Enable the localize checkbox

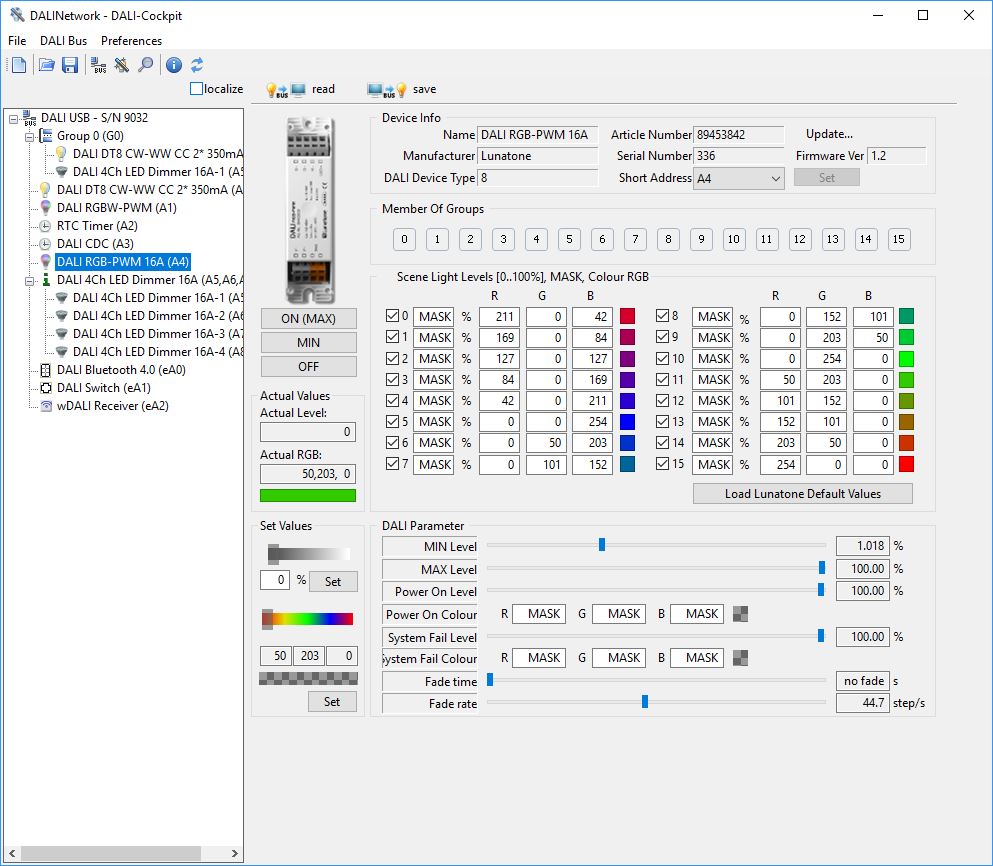tap(196, 89)
